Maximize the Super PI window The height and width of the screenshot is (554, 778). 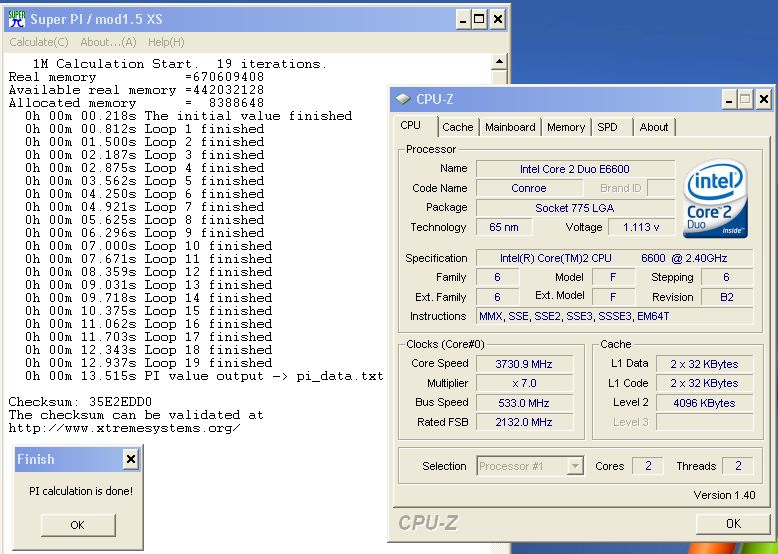pos(480,19)
